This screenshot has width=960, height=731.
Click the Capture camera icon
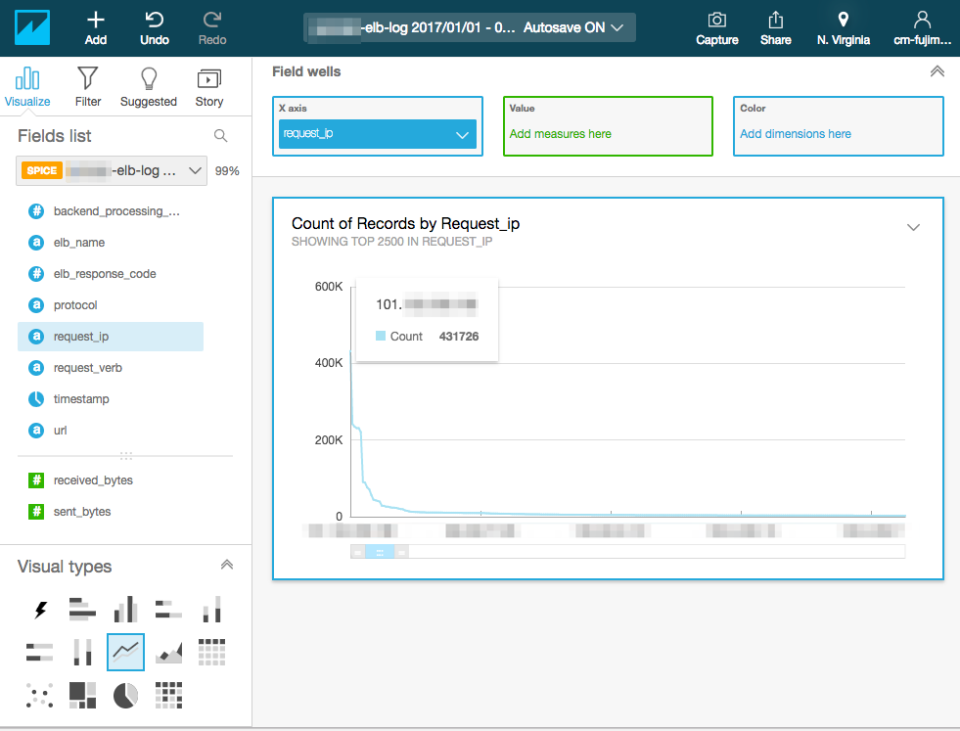click(x=716, y=27)
